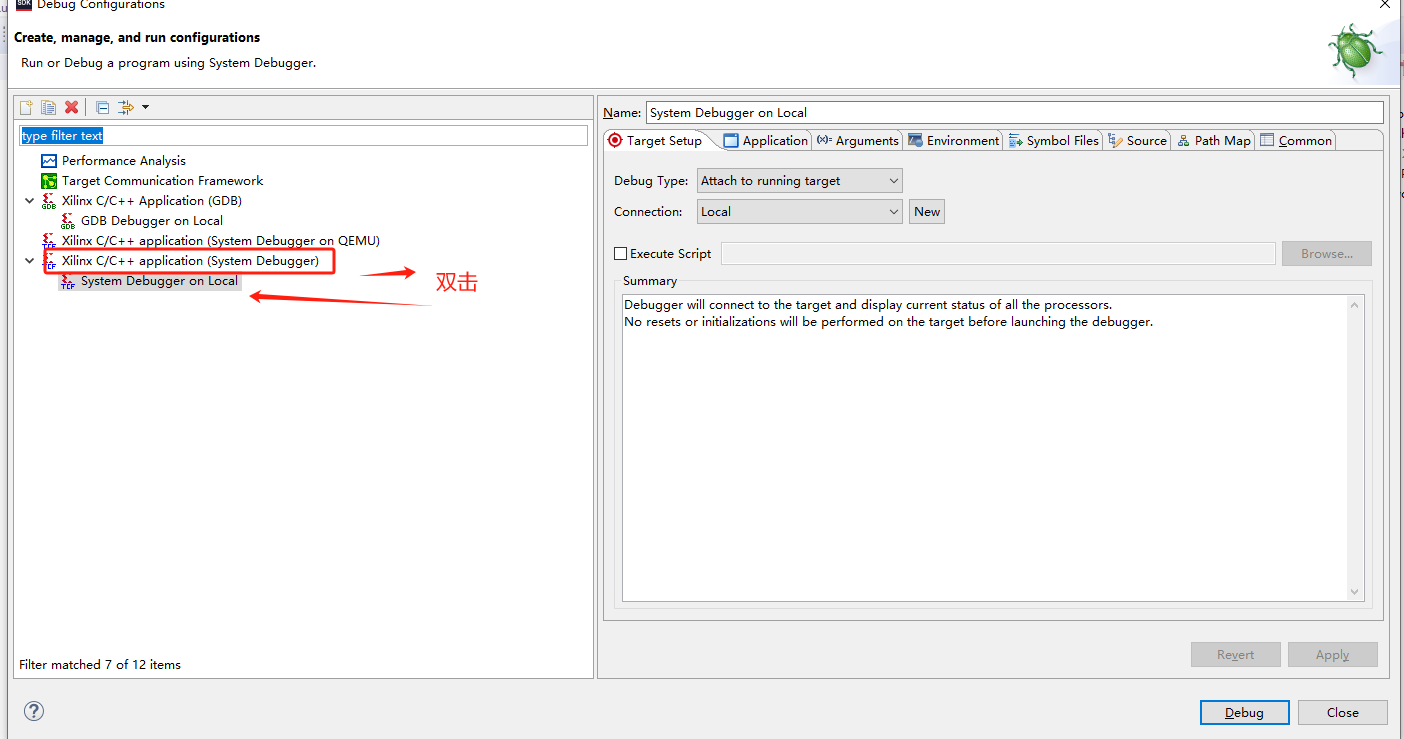This screenshot has height=739, width=1404.
Task: Open the Connection dropdown
Action: point(800,212)
